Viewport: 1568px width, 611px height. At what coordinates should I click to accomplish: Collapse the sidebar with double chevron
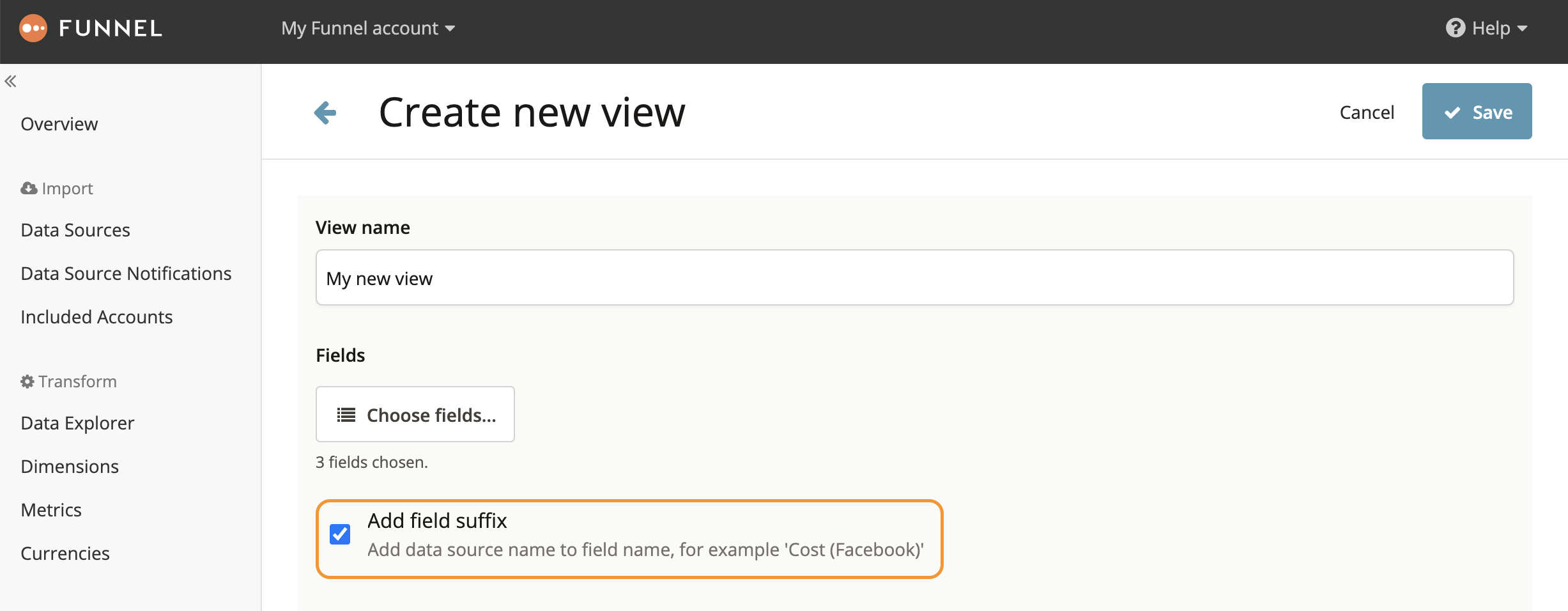click(10, 81)
